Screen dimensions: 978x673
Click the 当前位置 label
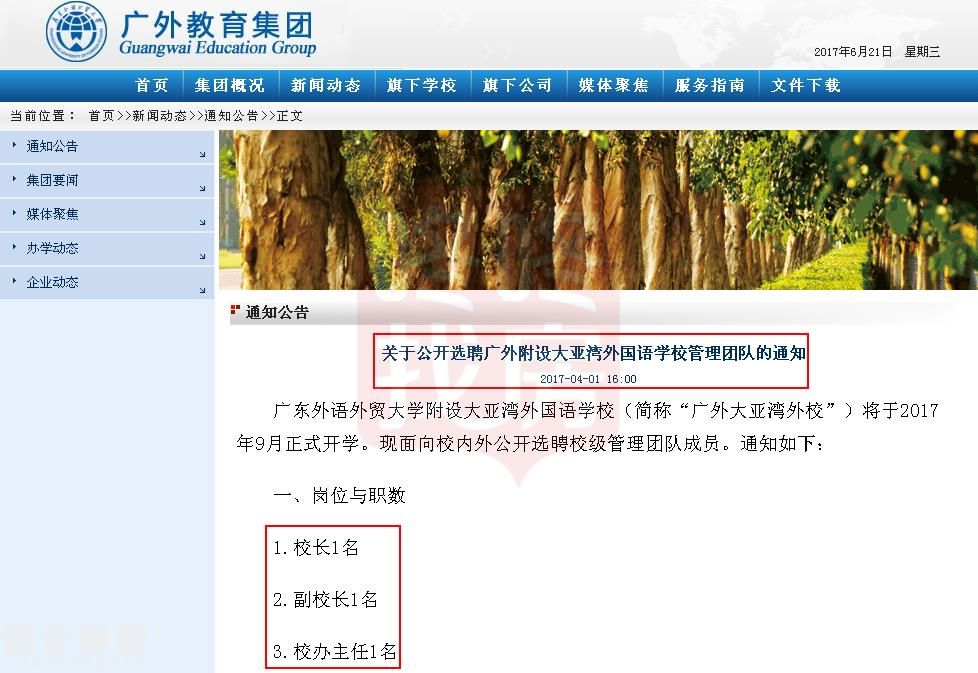41,116
